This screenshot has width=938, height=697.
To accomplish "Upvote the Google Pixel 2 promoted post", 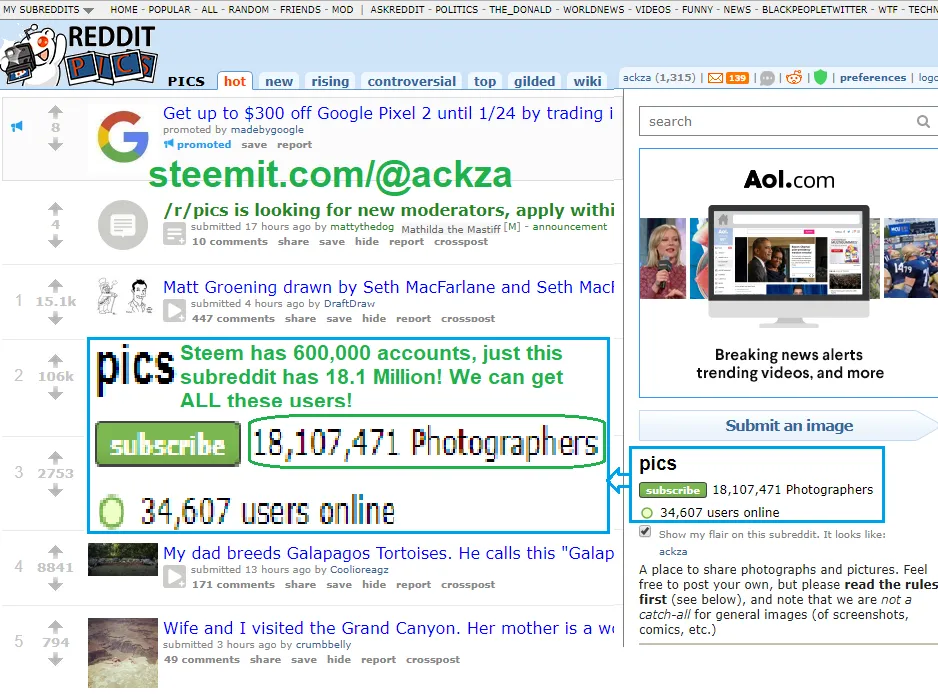I will pos(55,111).
